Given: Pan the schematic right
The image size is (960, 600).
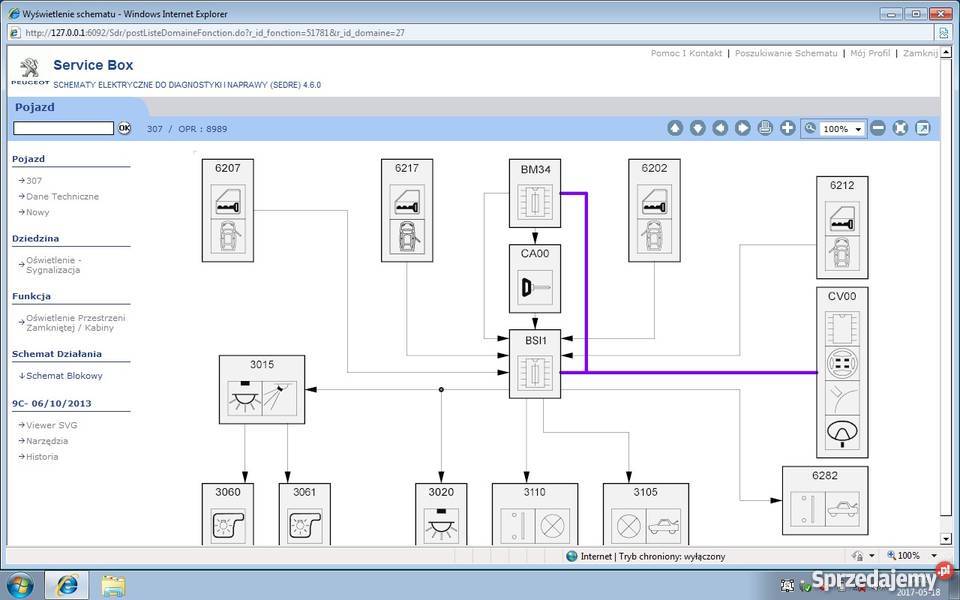Looking at the screenshot, I should click(742, 128).
